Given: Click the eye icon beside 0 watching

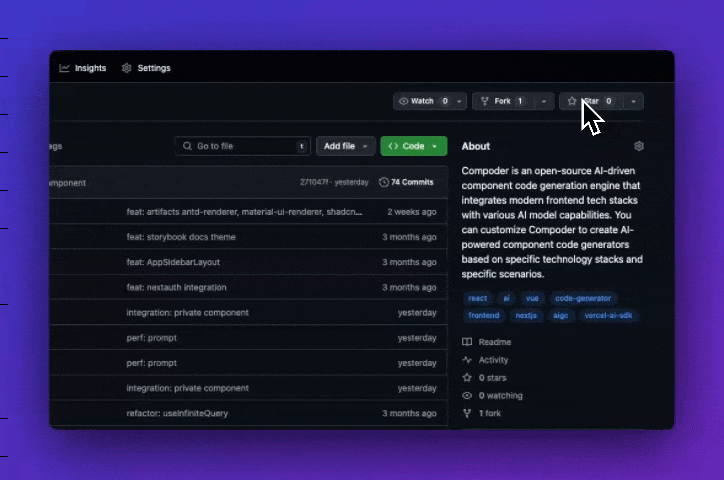Looking at the screenshot, I should click(467, 396).
